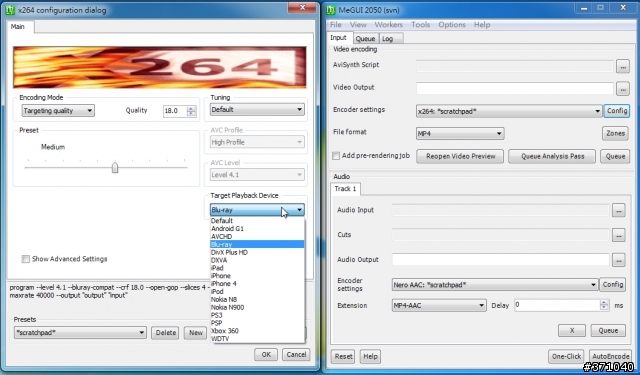Open x264 encoder Config in MeGUI

click(x=616, y=111)
